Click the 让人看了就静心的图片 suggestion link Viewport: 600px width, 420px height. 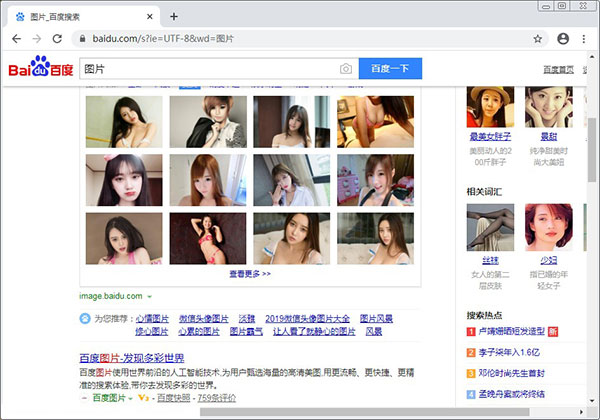pos(314,331)
